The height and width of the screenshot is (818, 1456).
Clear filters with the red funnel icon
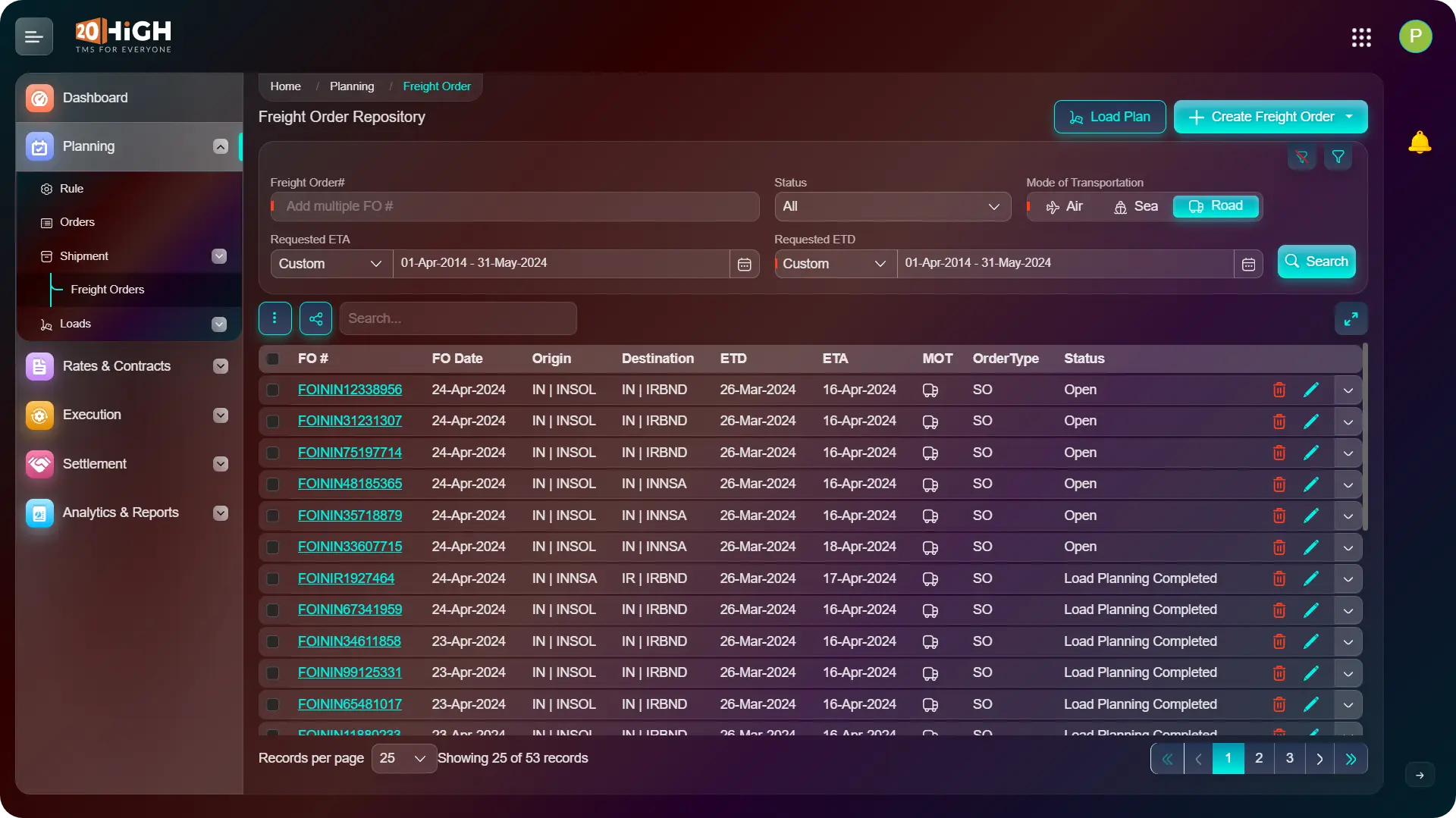pos(1302,157)
